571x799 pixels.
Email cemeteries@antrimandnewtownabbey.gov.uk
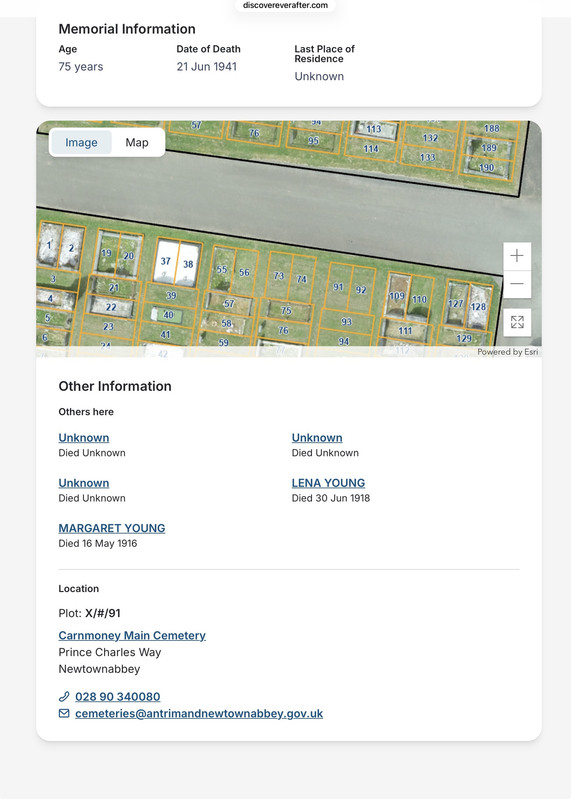click(x=199, y=713)
